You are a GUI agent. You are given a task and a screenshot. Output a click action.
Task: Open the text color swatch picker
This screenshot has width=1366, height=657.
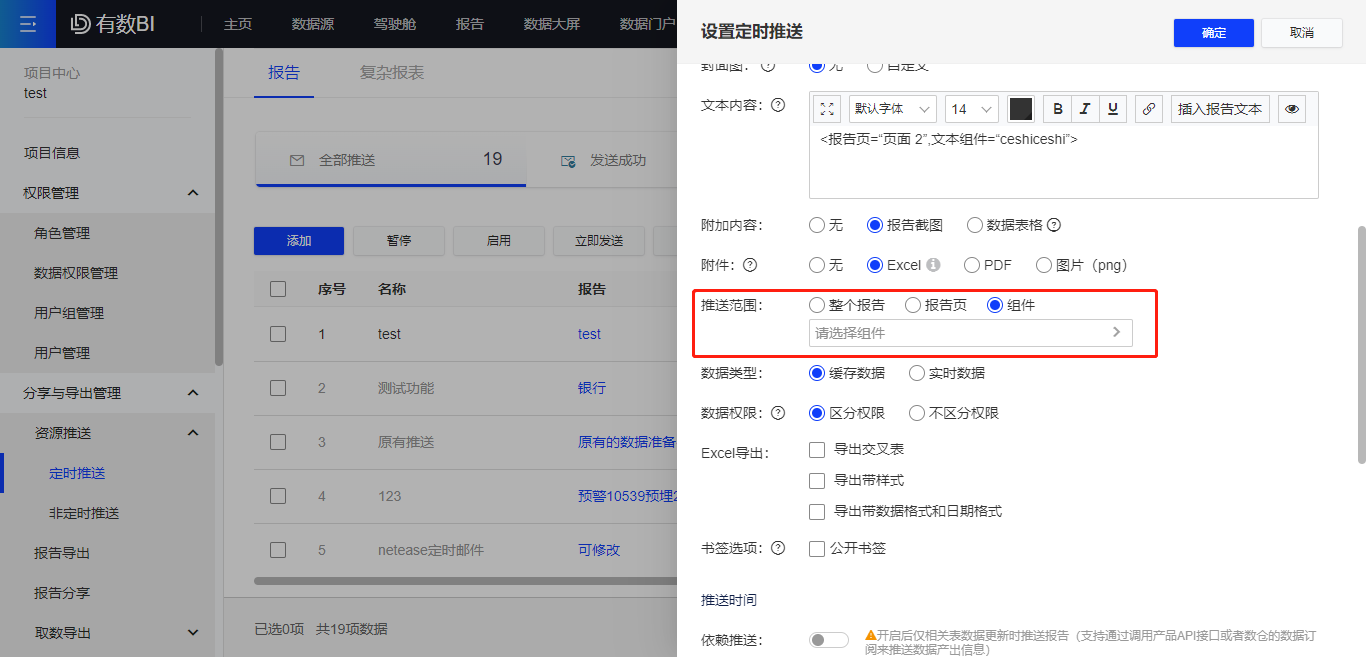pyautogui.click(x=1019, y=108)
